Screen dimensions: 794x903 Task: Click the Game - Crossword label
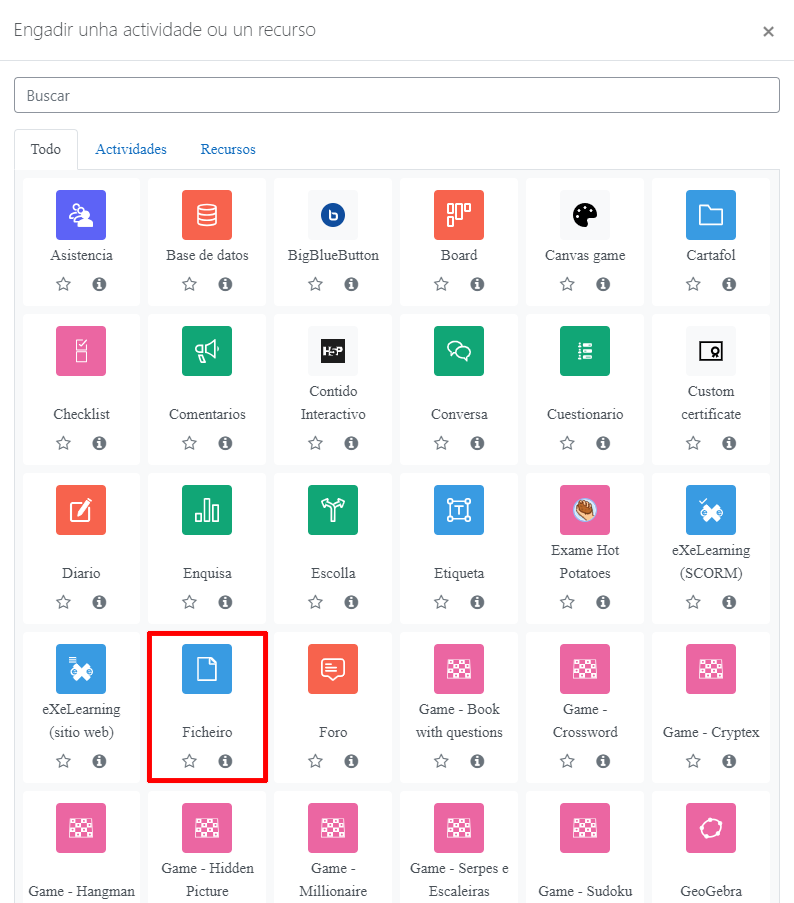point(585,720)
